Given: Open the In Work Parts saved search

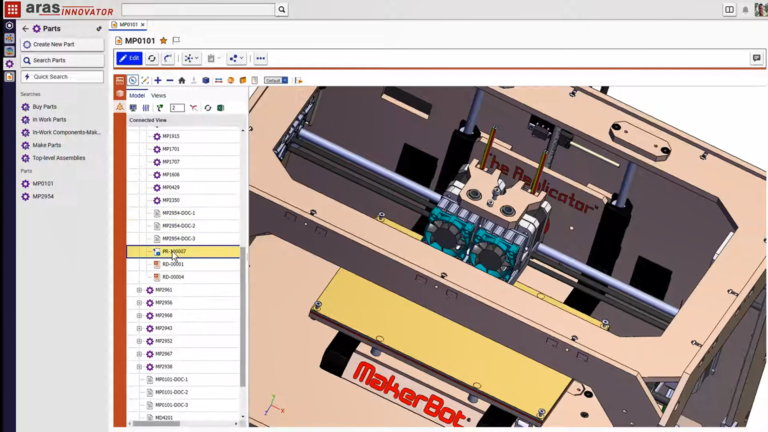Looking at the screenshot, I should tap(49, 120).
